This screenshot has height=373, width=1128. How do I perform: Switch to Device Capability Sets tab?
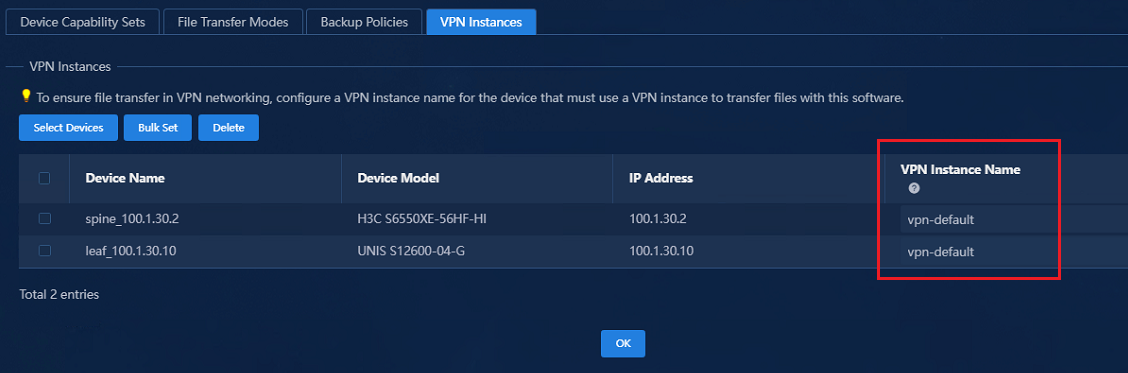pyautogui.click(x=83, y=22)
